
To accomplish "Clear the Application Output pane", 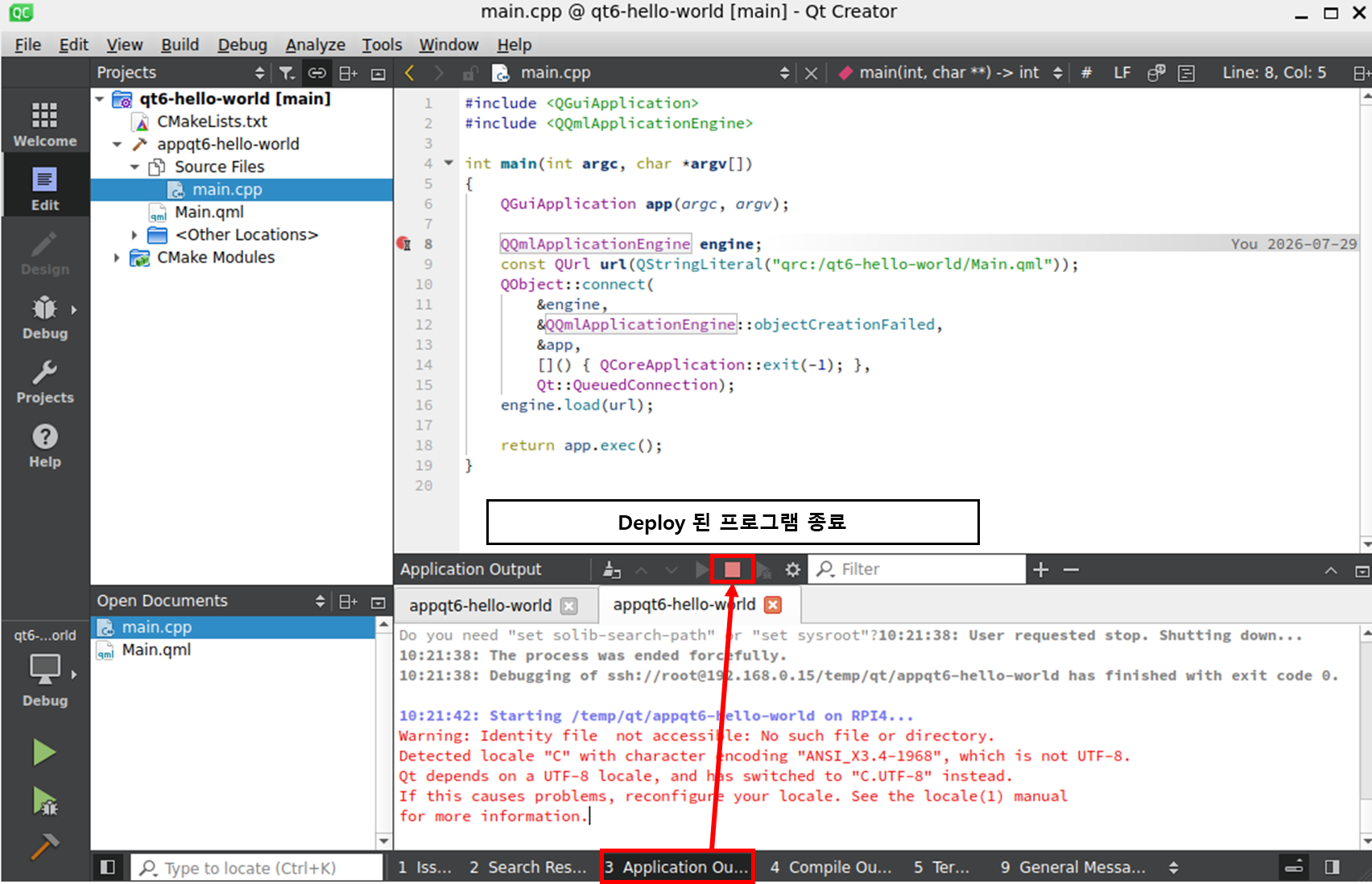I will [612, 569].
